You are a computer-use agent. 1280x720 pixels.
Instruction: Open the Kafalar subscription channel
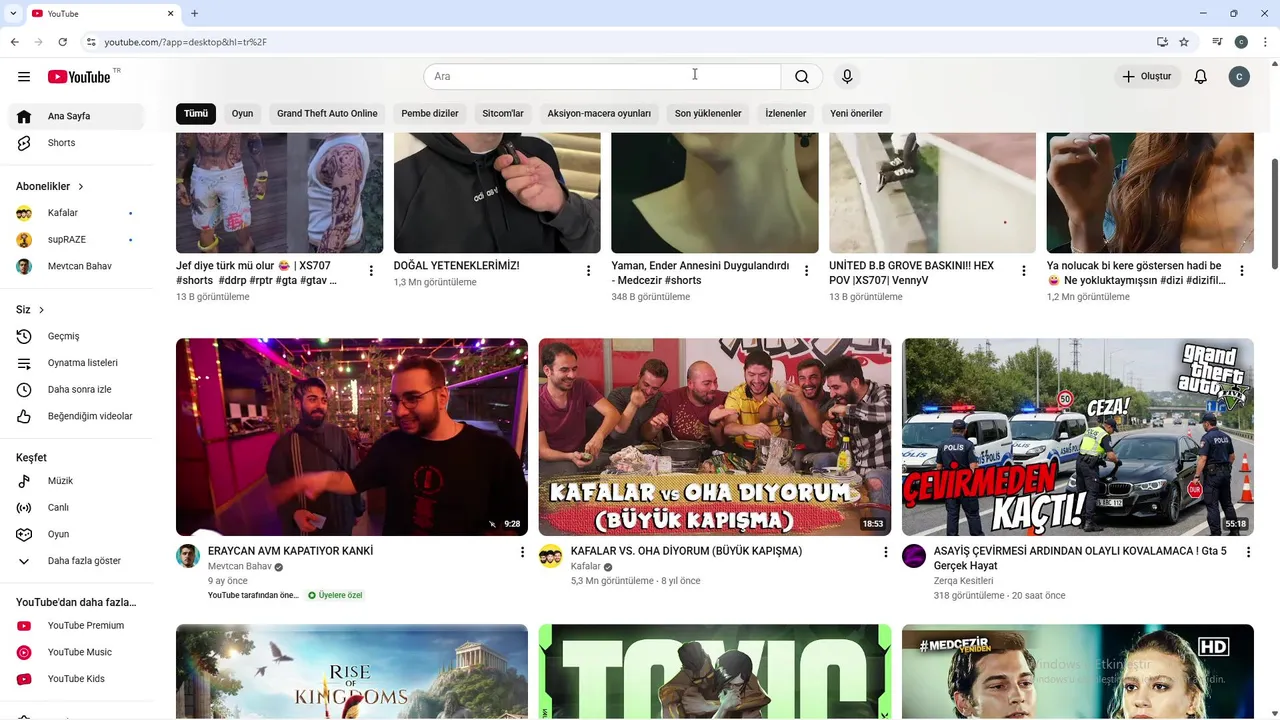76,213
